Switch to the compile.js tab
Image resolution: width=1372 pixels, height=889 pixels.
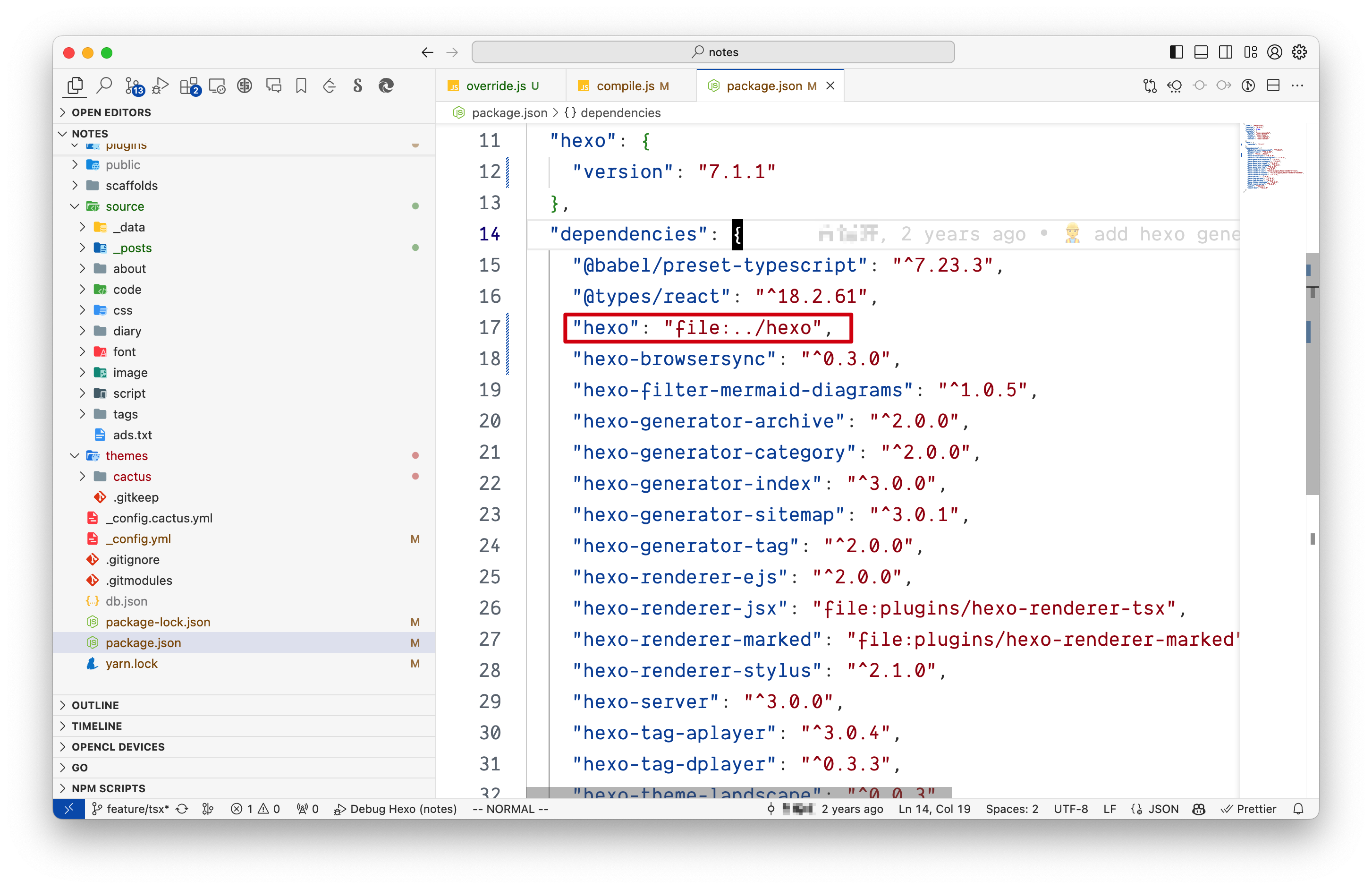tap(625, 86)
